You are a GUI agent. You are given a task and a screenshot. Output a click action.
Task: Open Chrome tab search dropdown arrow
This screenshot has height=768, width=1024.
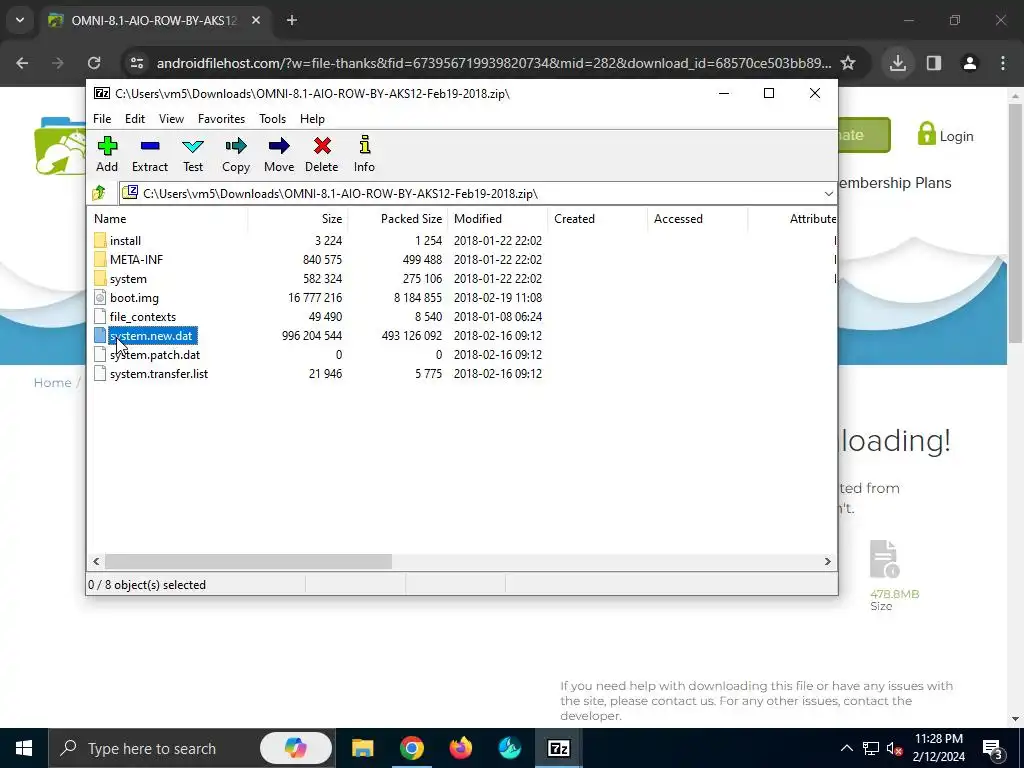click(x=20, y=20)
